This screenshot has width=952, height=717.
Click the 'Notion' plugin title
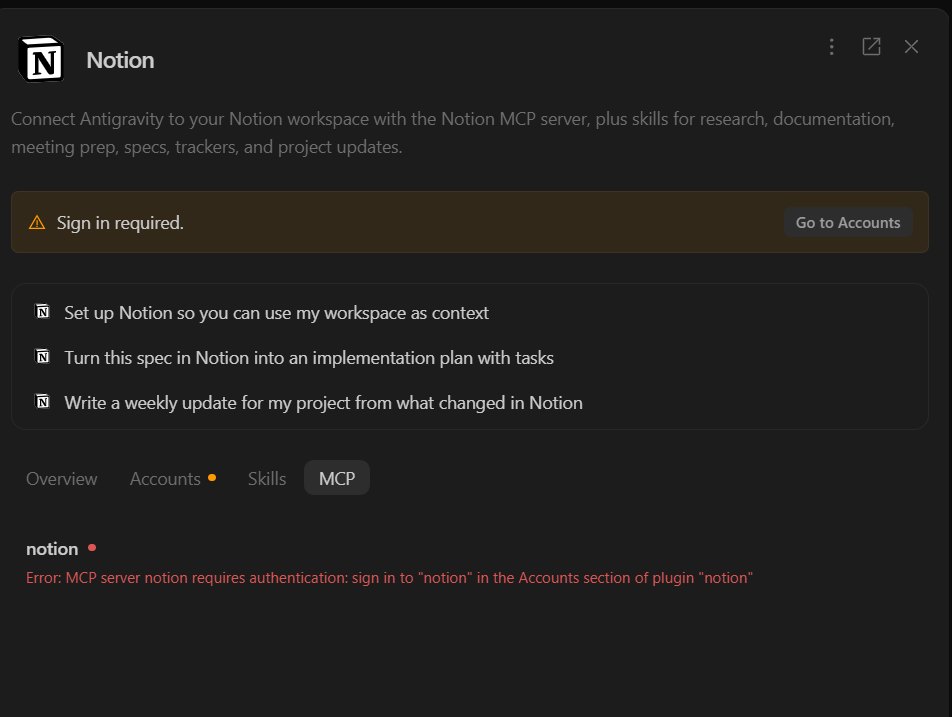coord(120,60)
